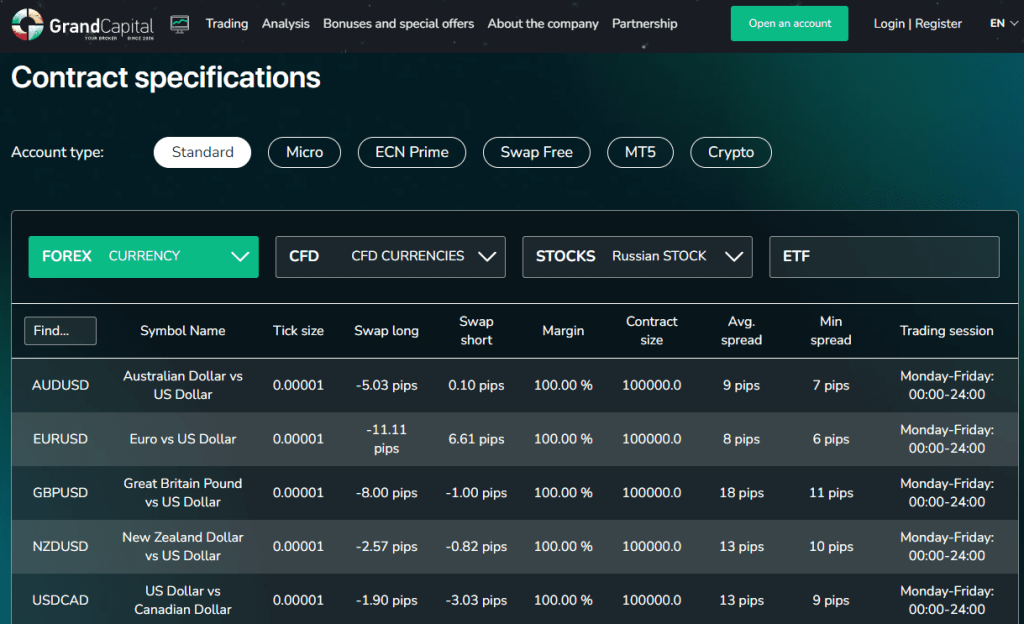This screenshot has height=624, width=1024.
Task: Select the Swap Free account type
Action: (x=537, y=152)
